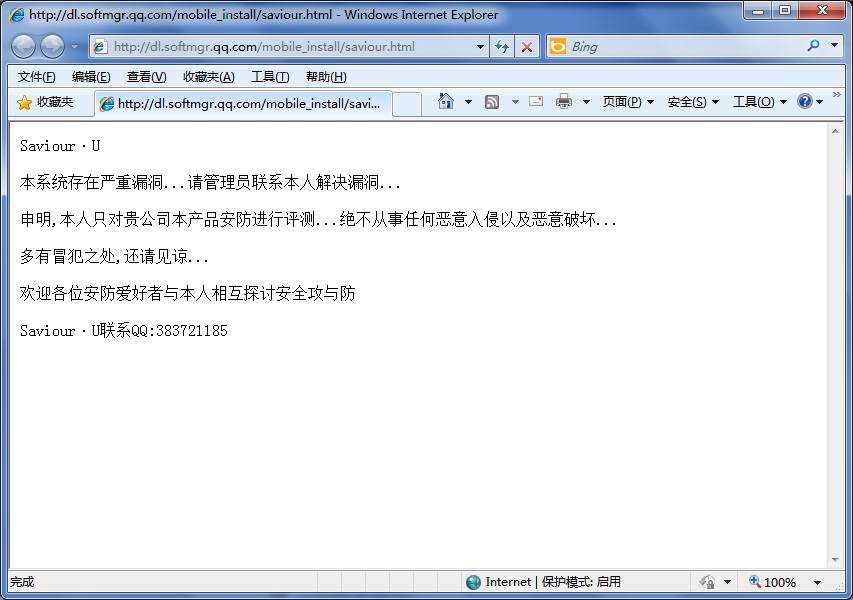853x600 pixels.
Task: Select the saviour.html page tab
Action: 242,103
